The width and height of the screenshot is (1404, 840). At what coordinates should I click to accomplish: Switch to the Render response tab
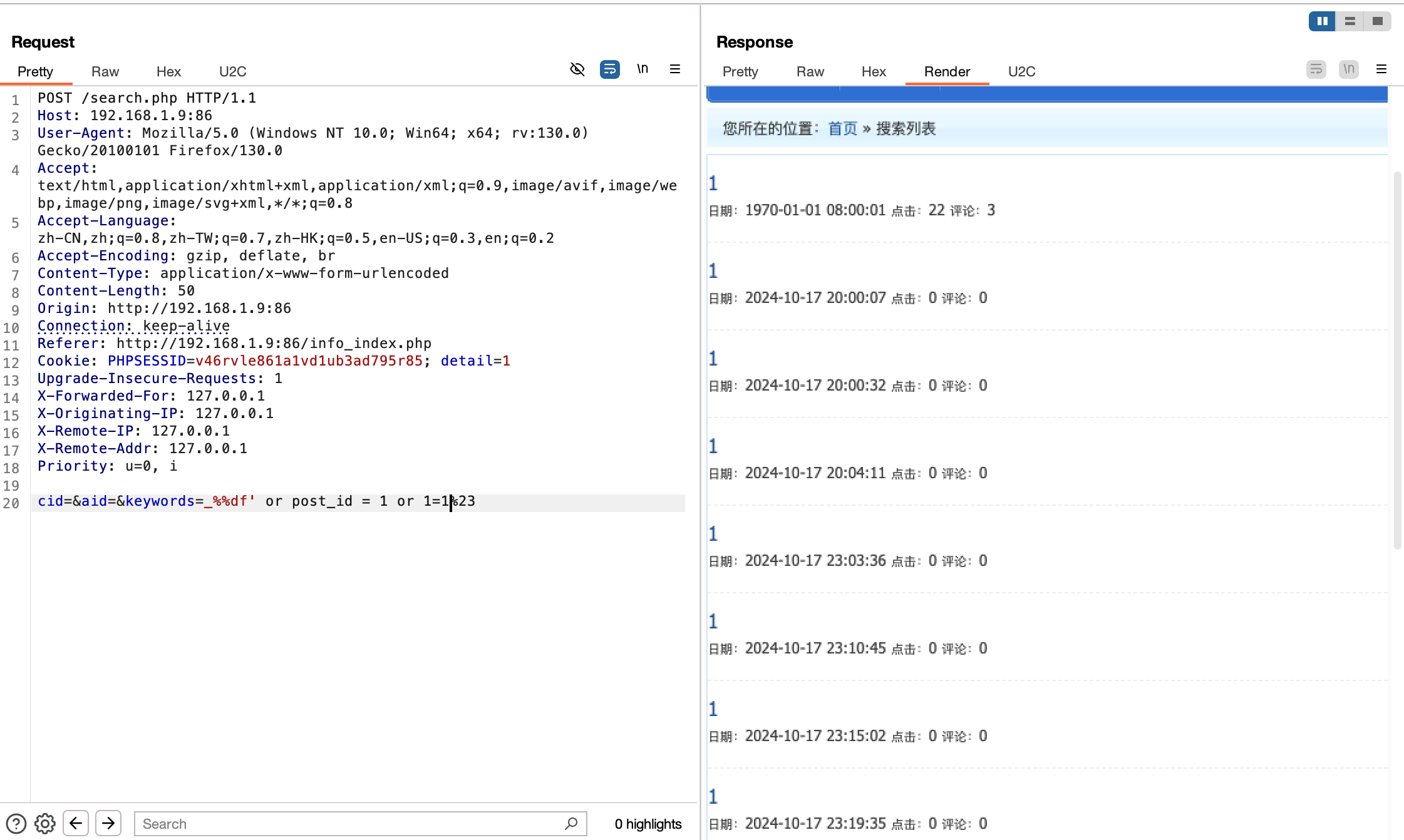[x=946, y=71]
